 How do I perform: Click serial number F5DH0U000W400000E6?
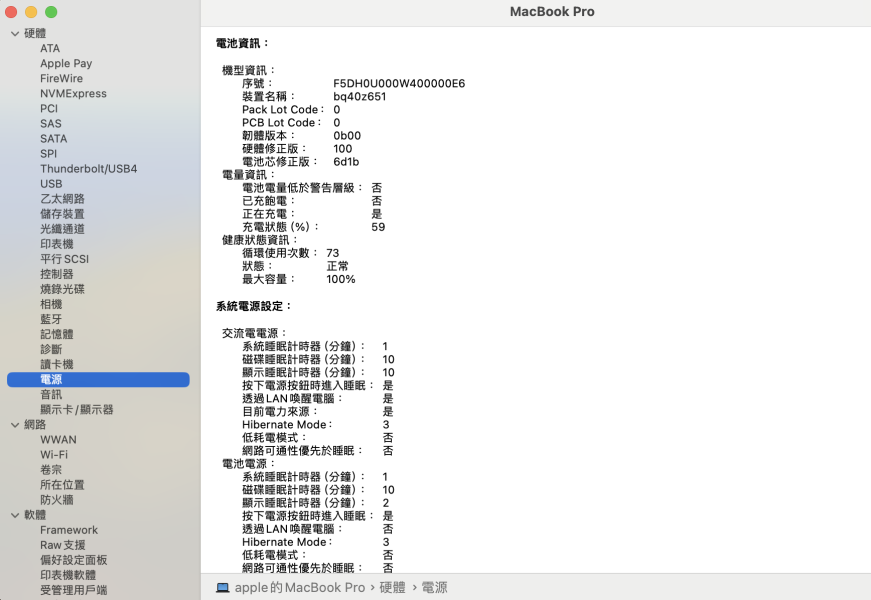(399, 83)
